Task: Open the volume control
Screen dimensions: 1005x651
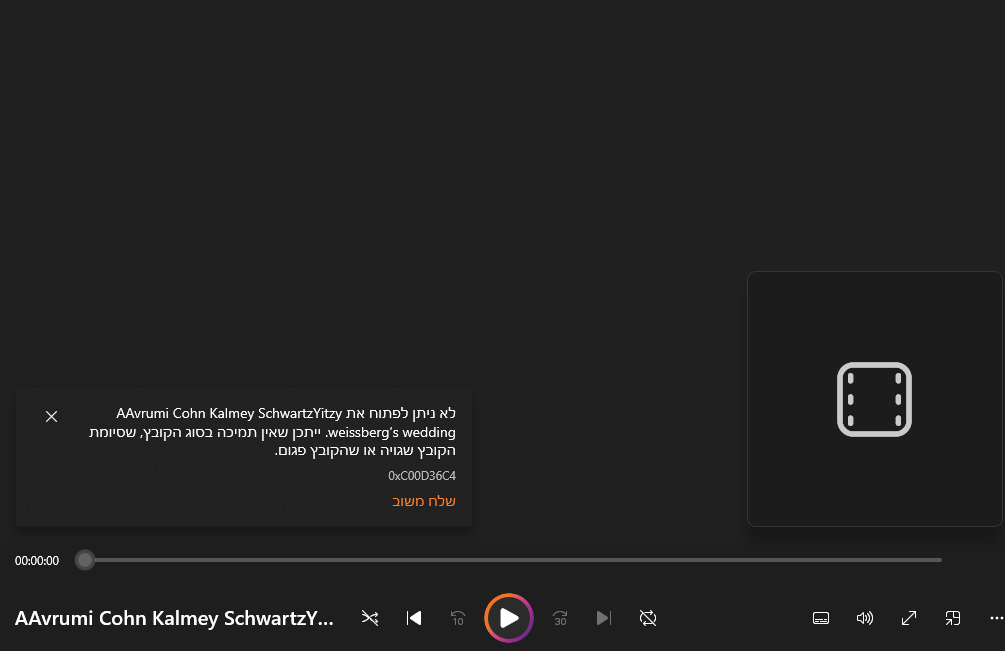Action: pos(865,618)
